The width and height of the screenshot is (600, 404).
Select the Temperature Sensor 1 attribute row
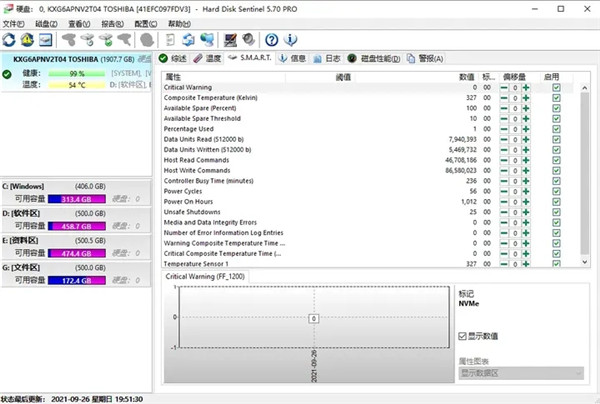pos(367,264)
